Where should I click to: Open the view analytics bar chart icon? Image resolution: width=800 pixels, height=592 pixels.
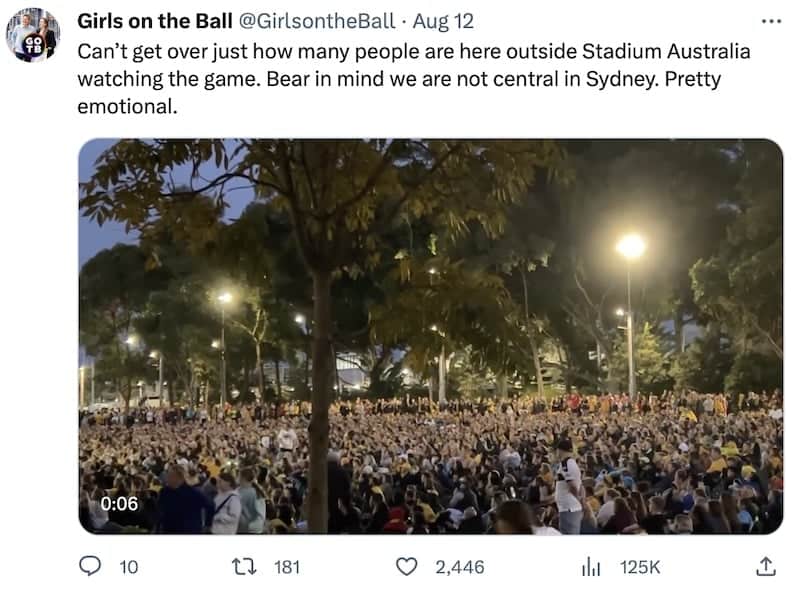pyautogui.click(x=591, y=567)
